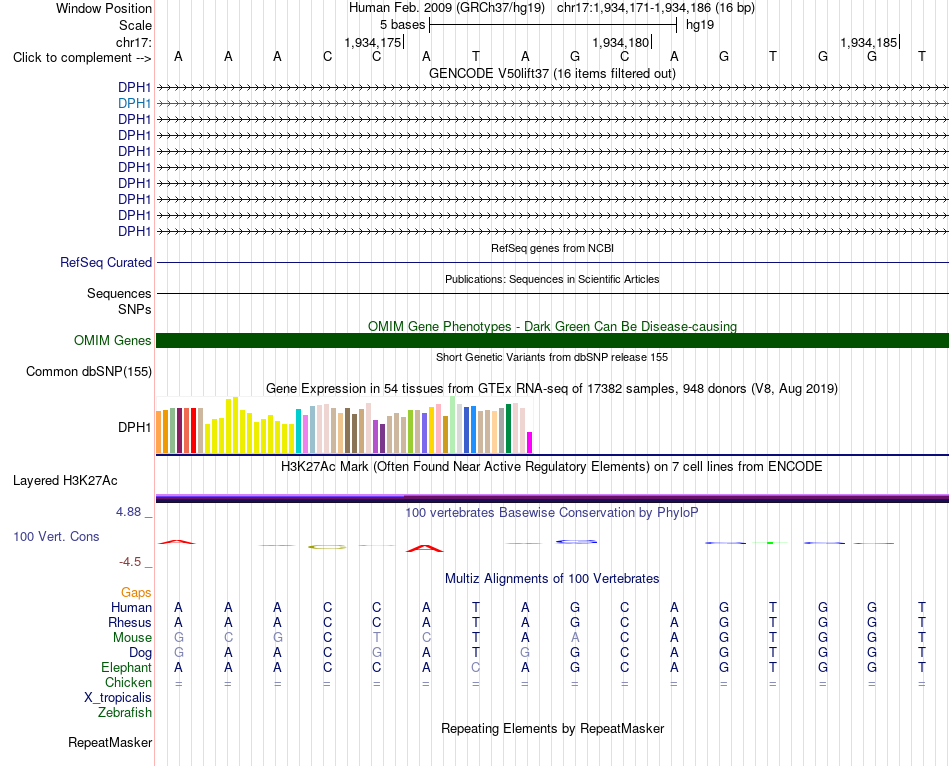Click the DPH1 label beside the GTEx bar chart

point(135,427)
